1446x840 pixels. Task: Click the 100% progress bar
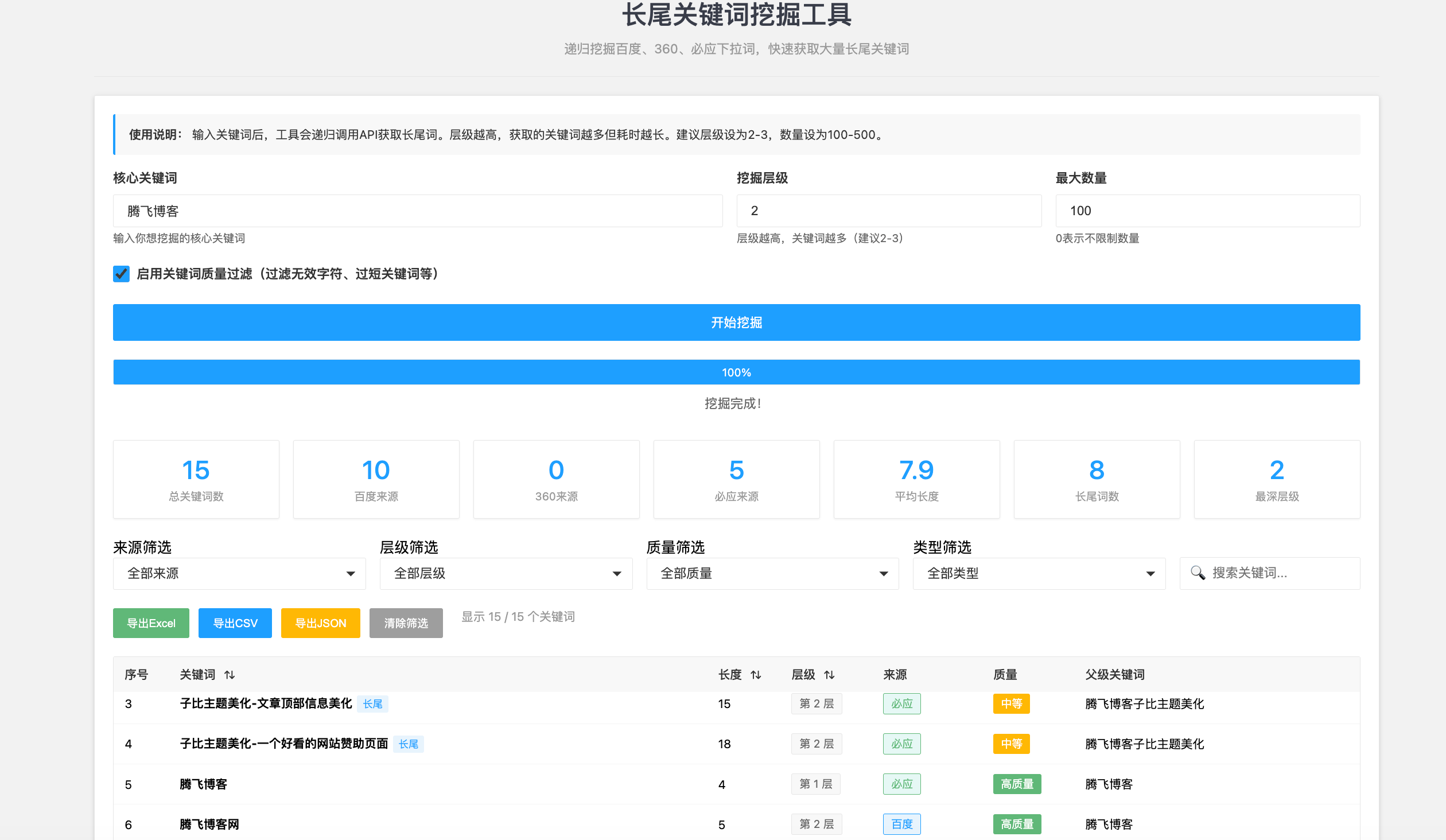click(737, 372)
